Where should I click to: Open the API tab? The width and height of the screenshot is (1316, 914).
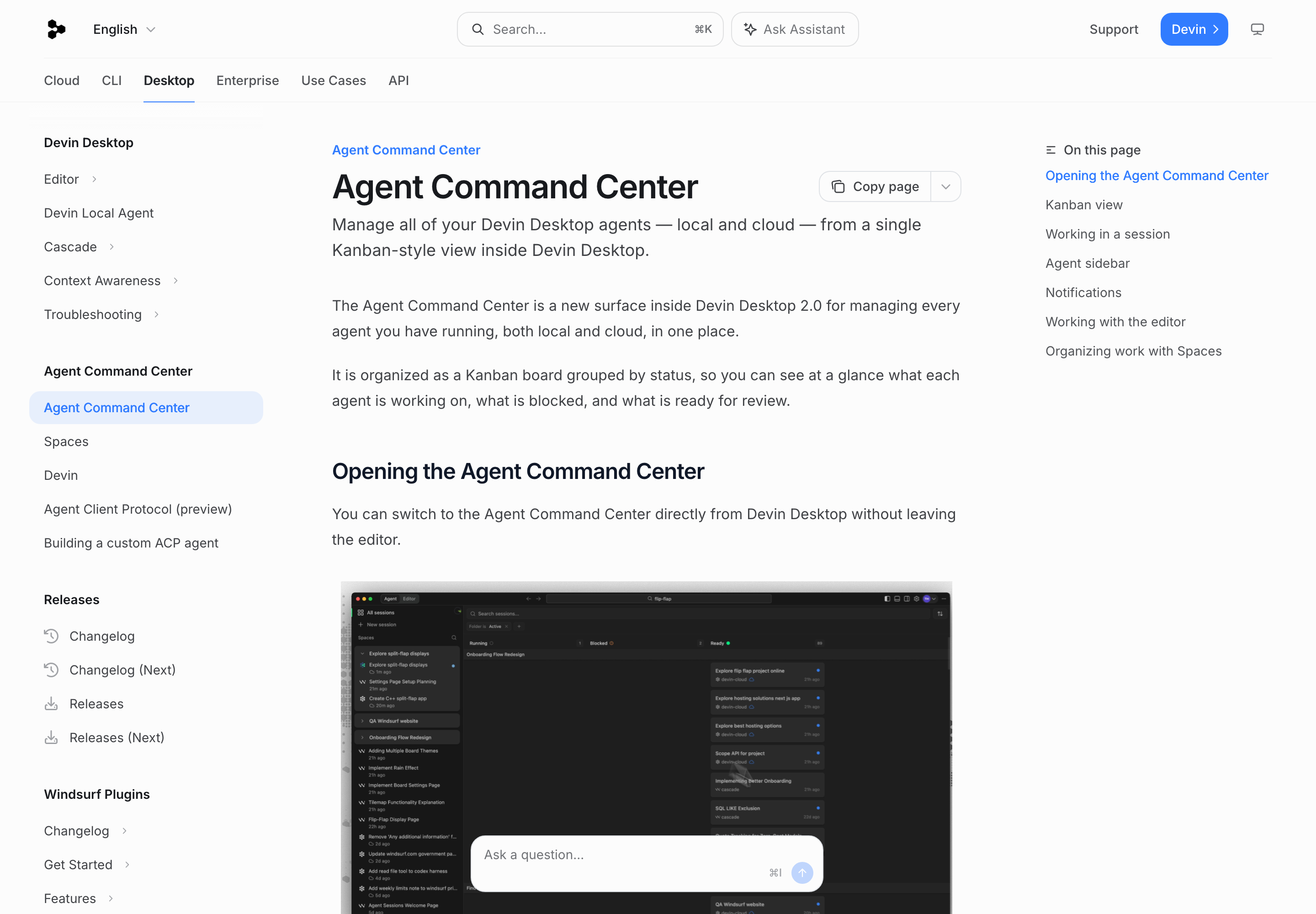point(398,80)
